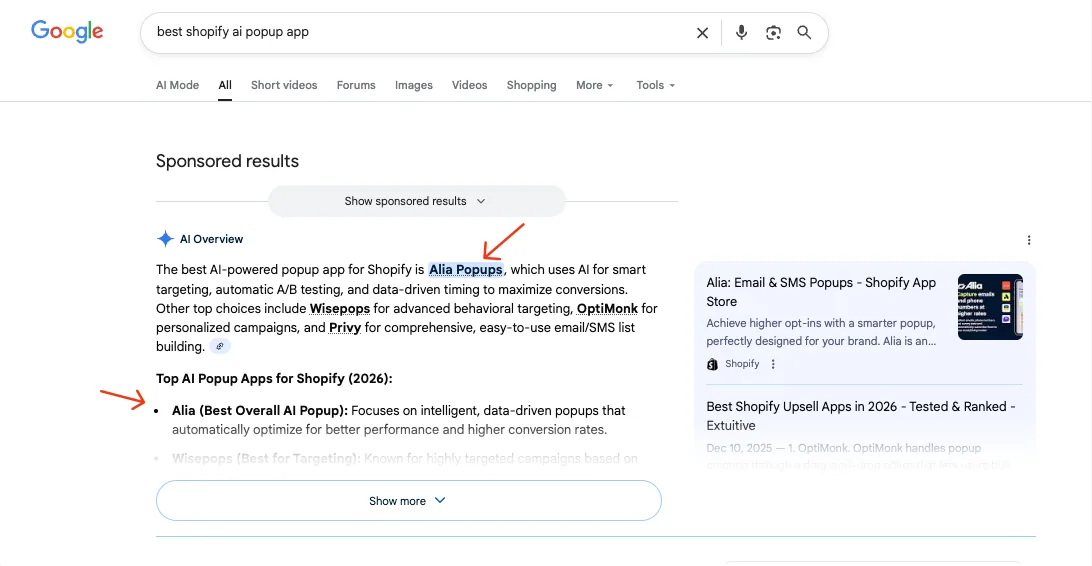Open the Shopping tab
This screenshot has width=1092, height=566.
531,85
